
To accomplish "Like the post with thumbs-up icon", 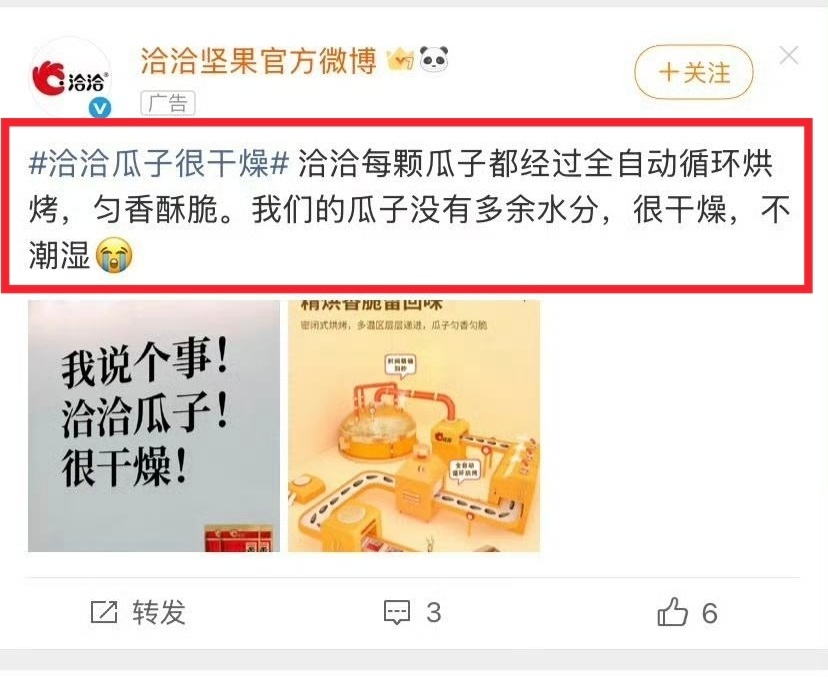I will point(672,612).
